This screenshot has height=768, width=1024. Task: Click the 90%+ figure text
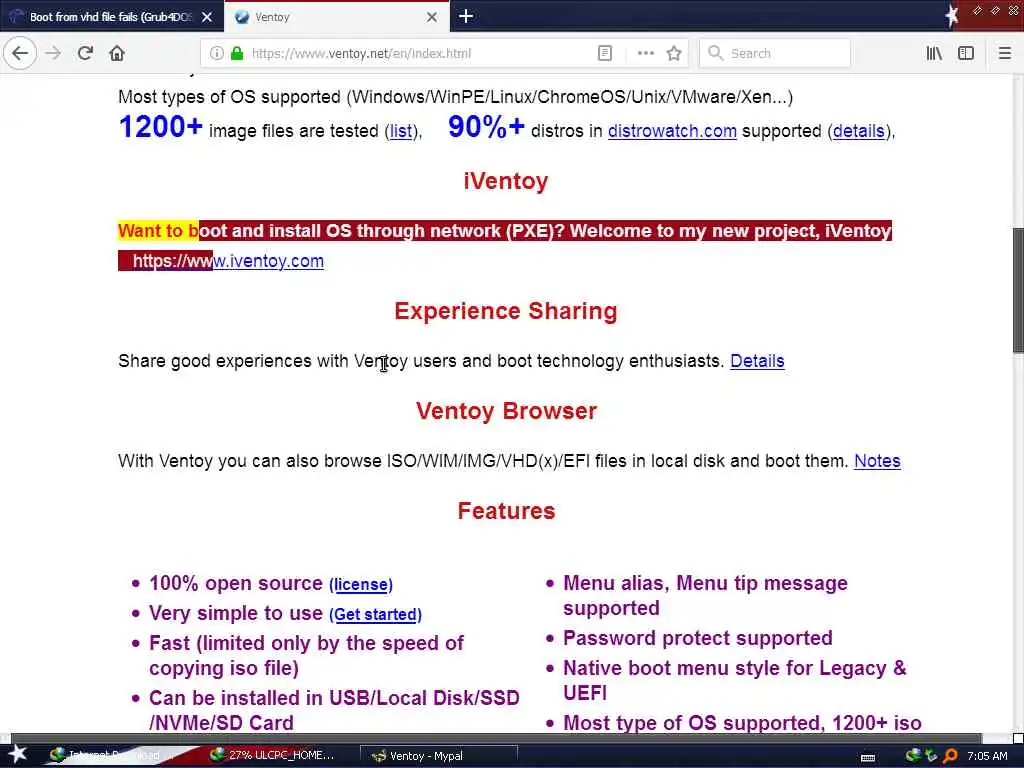(x=486, y=127)
